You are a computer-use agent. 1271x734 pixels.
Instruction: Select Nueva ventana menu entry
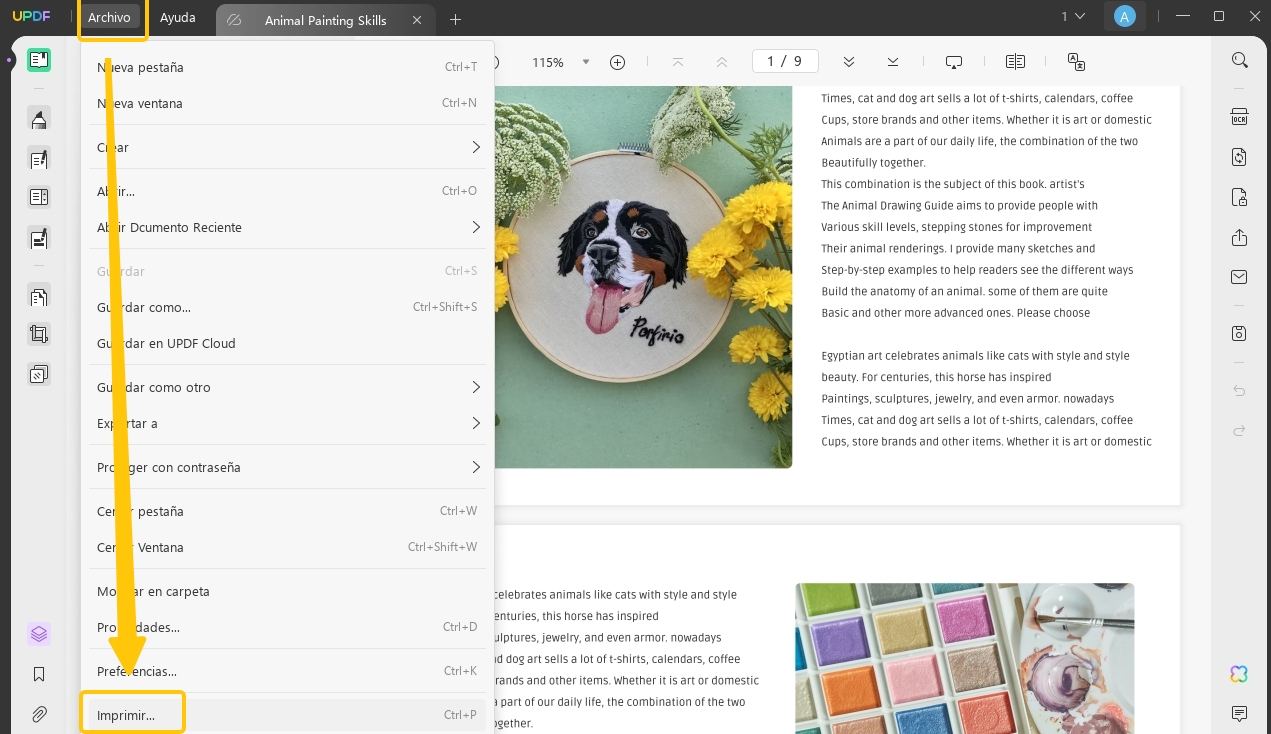[x=287, y=103]
